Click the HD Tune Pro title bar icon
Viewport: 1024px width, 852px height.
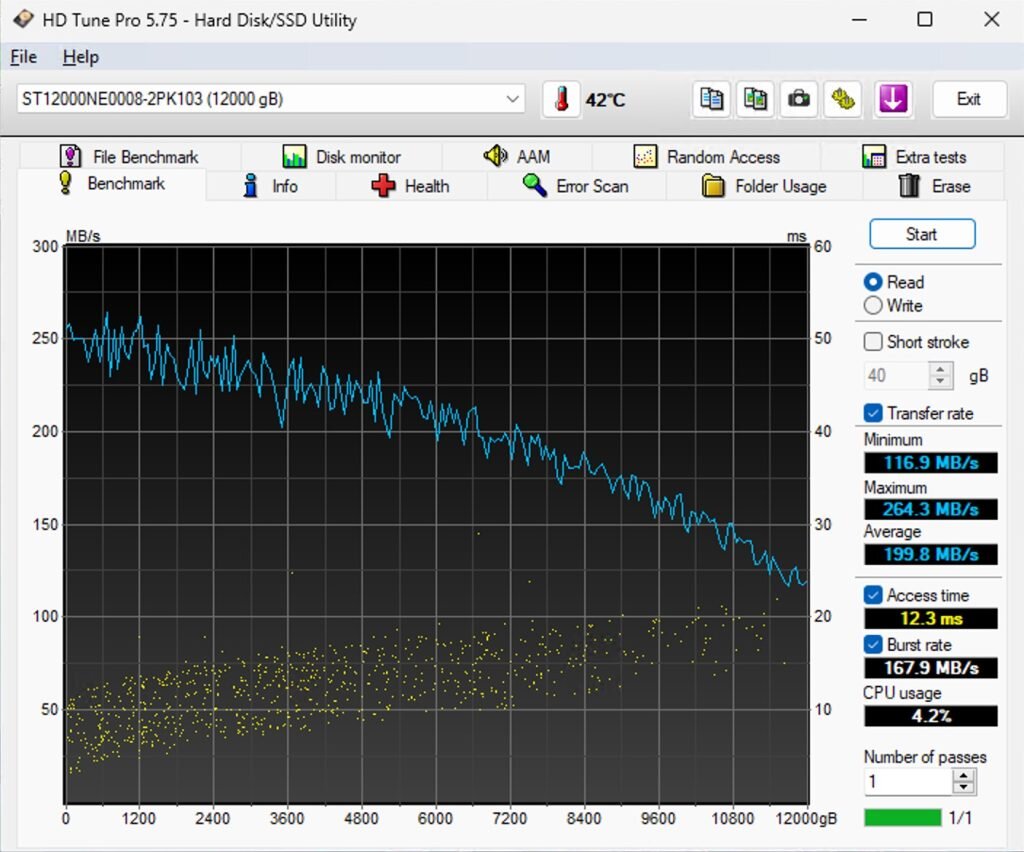tap(23, 19)
